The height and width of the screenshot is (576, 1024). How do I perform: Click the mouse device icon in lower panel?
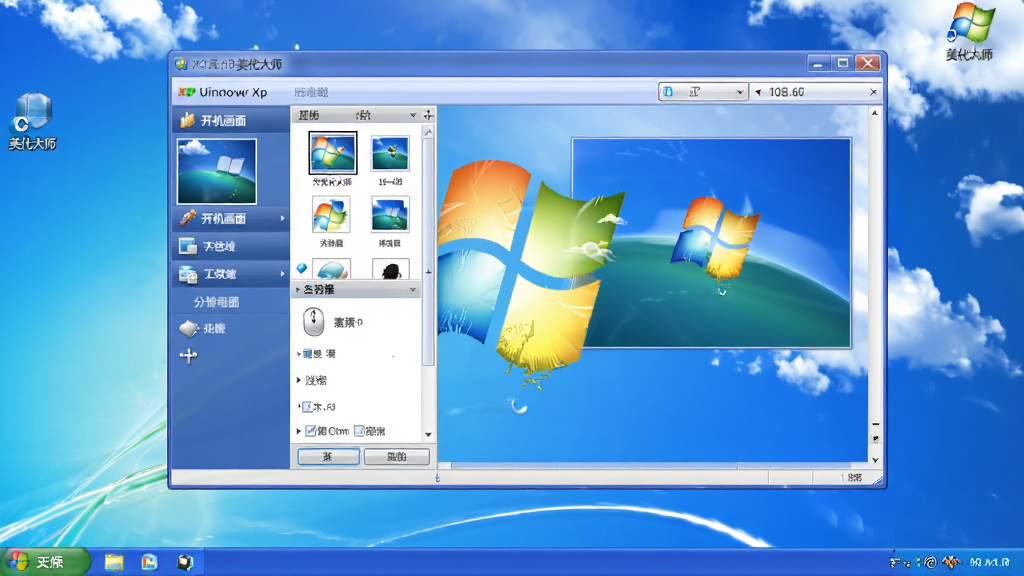pyautogui.click(x=313, y=321)
